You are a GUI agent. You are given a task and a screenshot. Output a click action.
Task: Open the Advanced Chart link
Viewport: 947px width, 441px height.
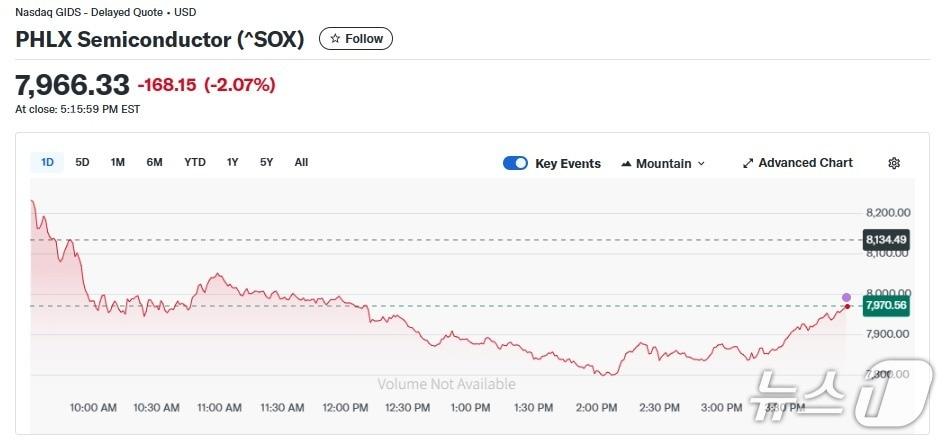tap(805, 163)
